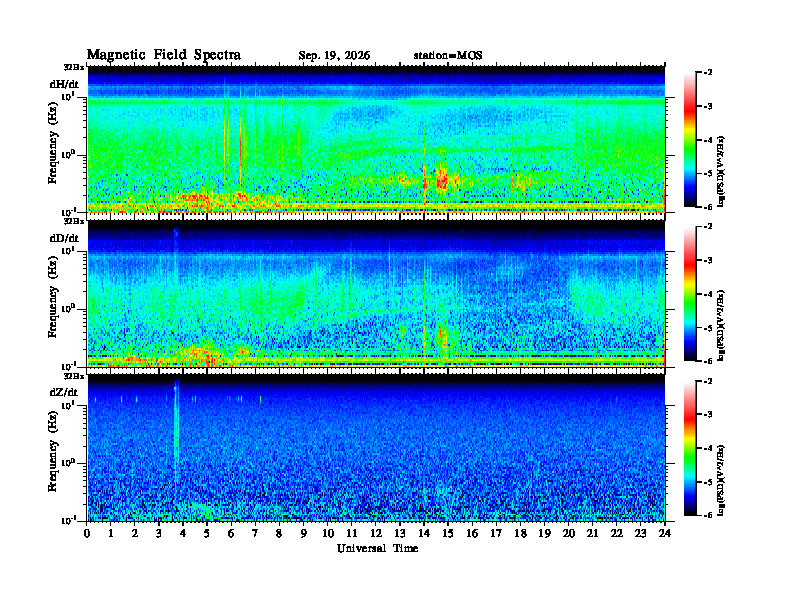Click the dD/dt panel label

pos(64,238)
